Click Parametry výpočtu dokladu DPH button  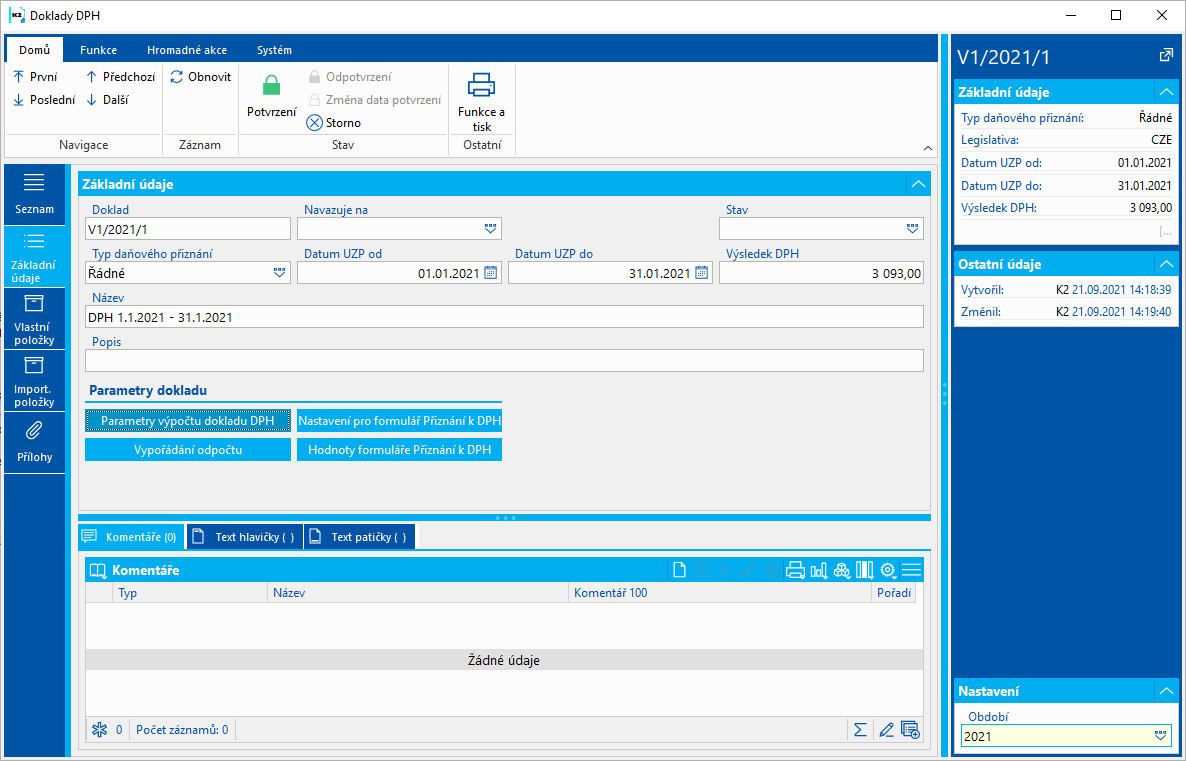pyautogui.click(x=188, y=421)
